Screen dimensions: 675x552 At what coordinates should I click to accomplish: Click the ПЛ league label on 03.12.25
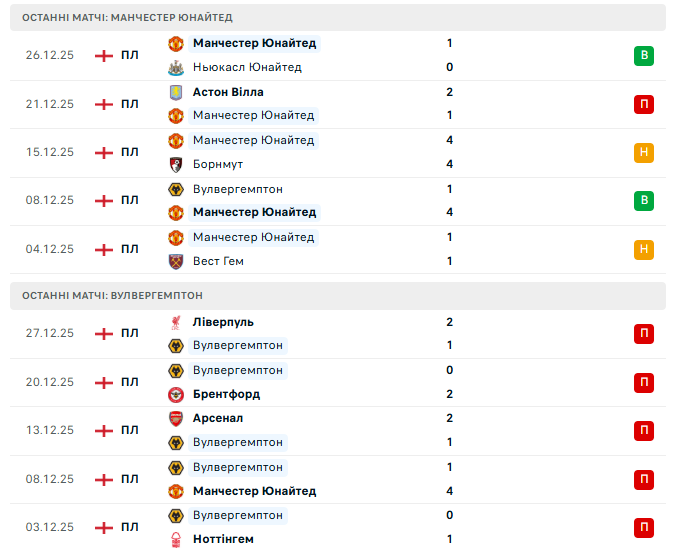(130, 527)
